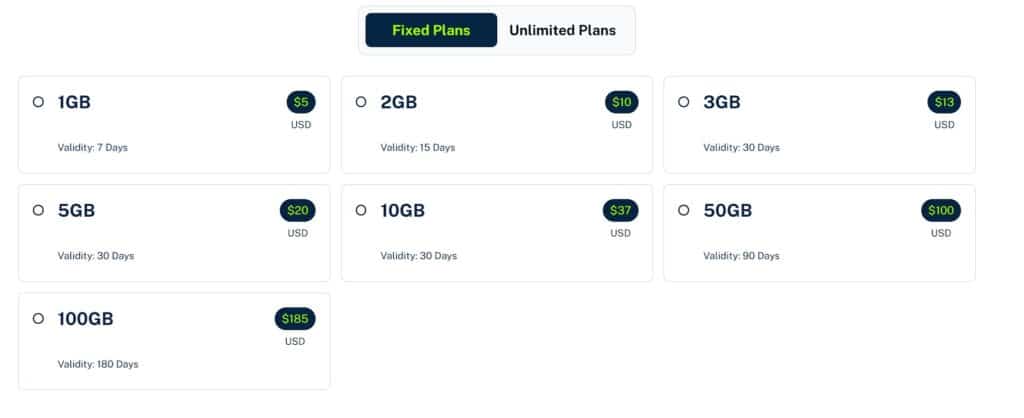Click the $13 price badge

944,102
